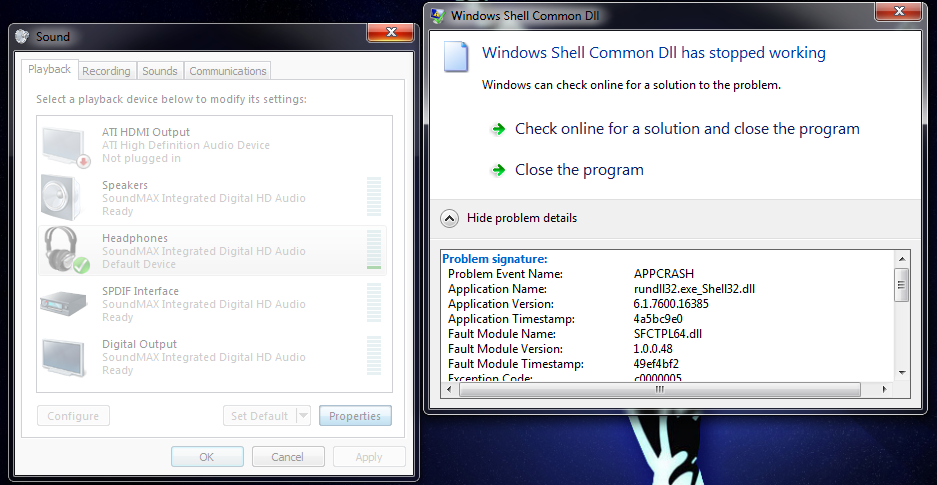The height and width of the screenshot is (485, 937).
Task: Open the Recording tab
Action: [x=106, y=71]
